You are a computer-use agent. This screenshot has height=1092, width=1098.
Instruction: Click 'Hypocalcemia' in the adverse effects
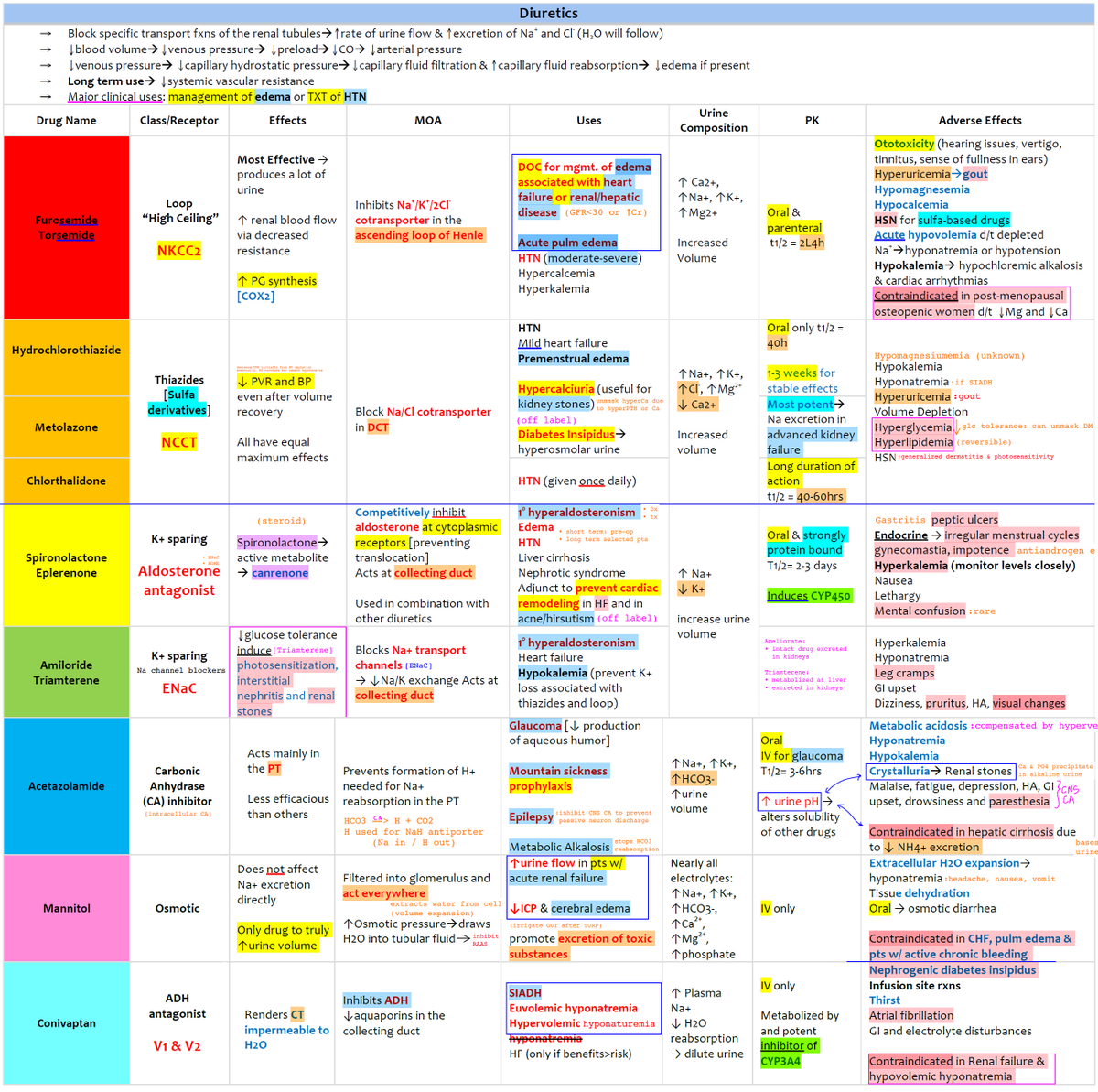pyautogui.click(x=910, y=205)
